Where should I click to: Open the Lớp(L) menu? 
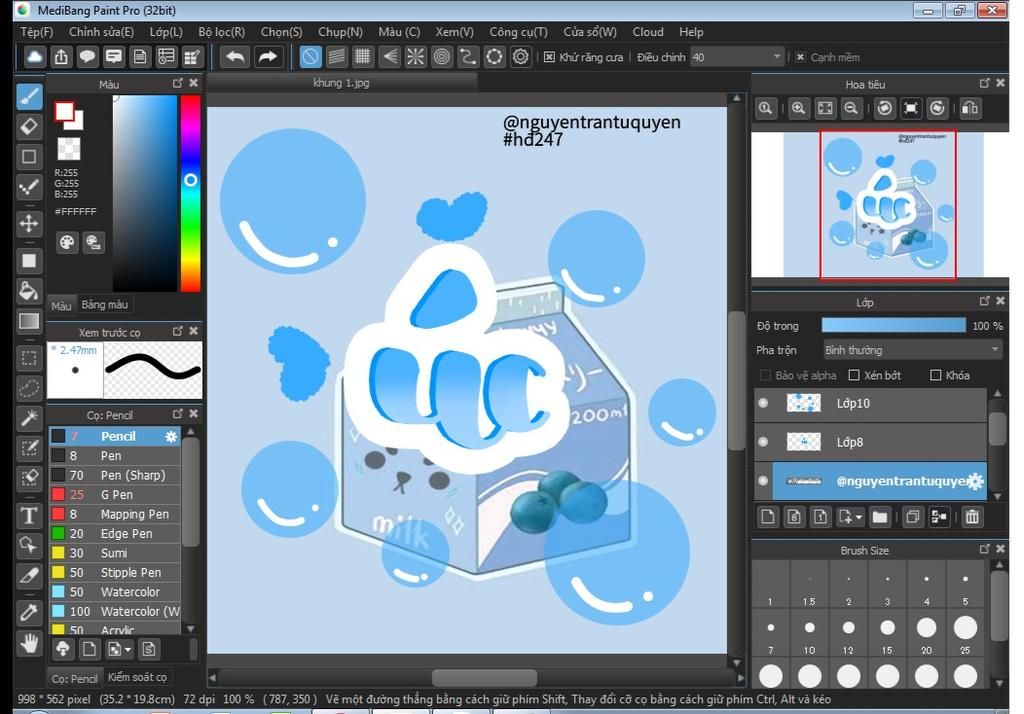(x=166, y=32)
